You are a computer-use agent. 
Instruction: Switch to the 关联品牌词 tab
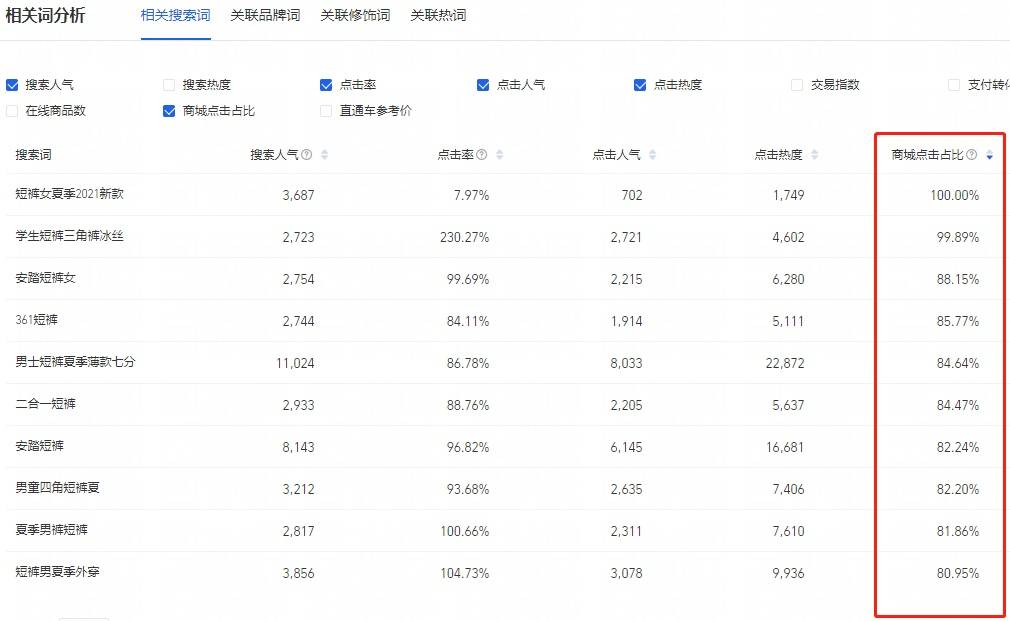tap(265, 15)
